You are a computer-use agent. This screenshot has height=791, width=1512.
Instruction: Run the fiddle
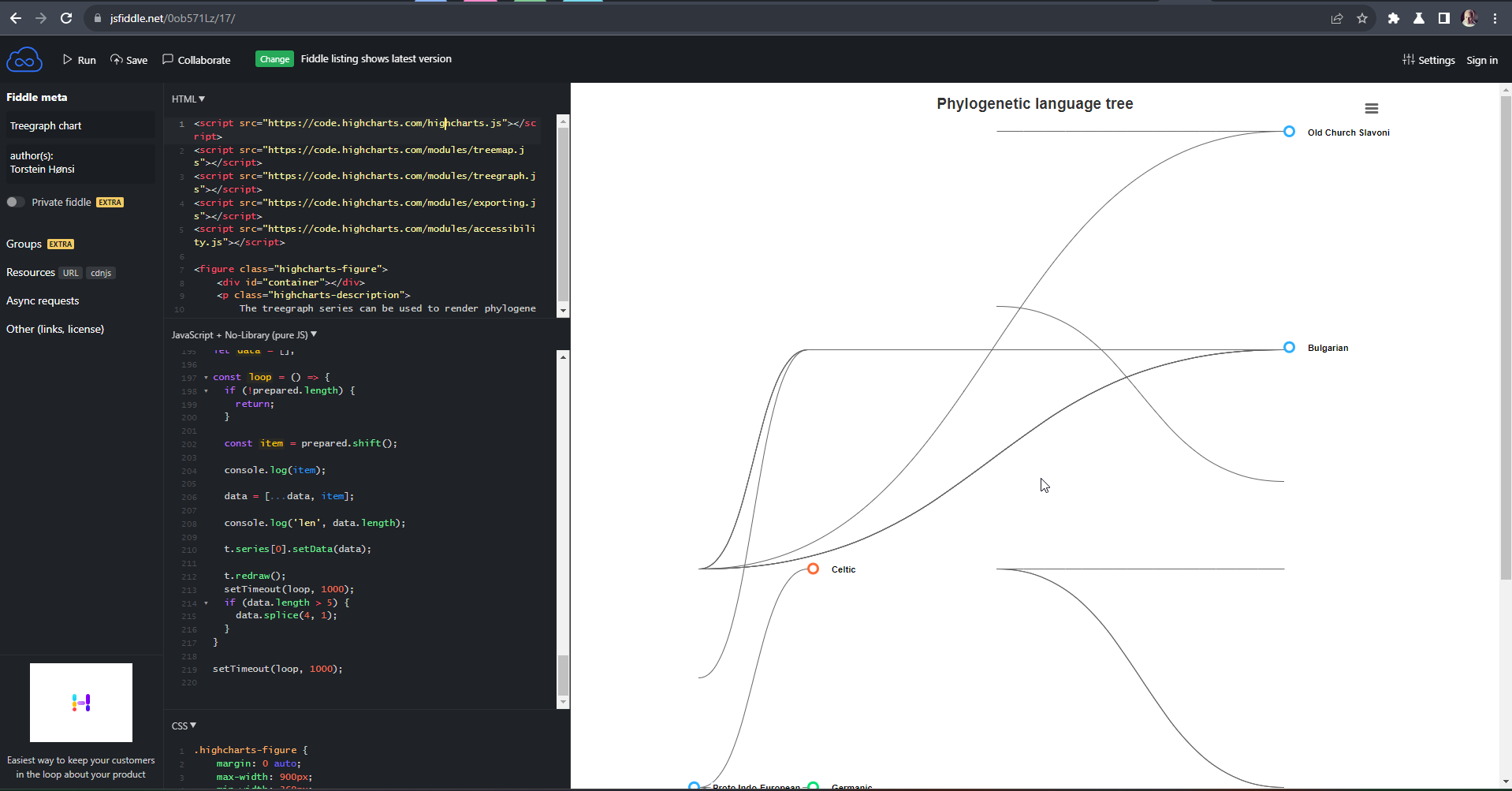pos(79,59)
